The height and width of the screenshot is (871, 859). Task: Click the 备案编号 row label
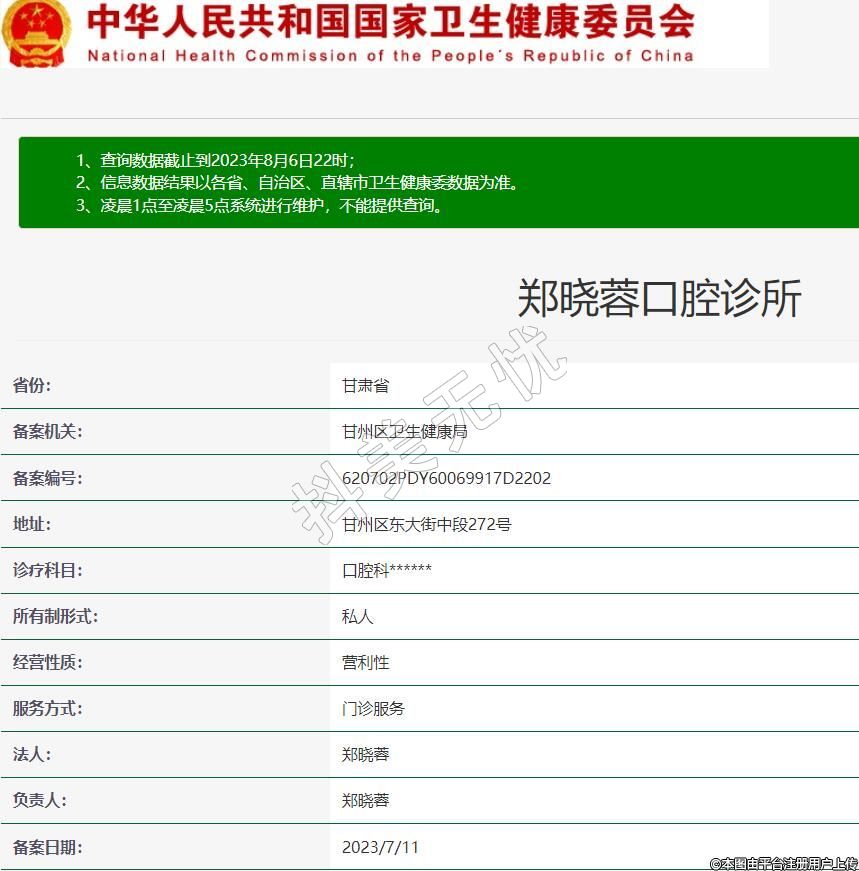[47, 478]
